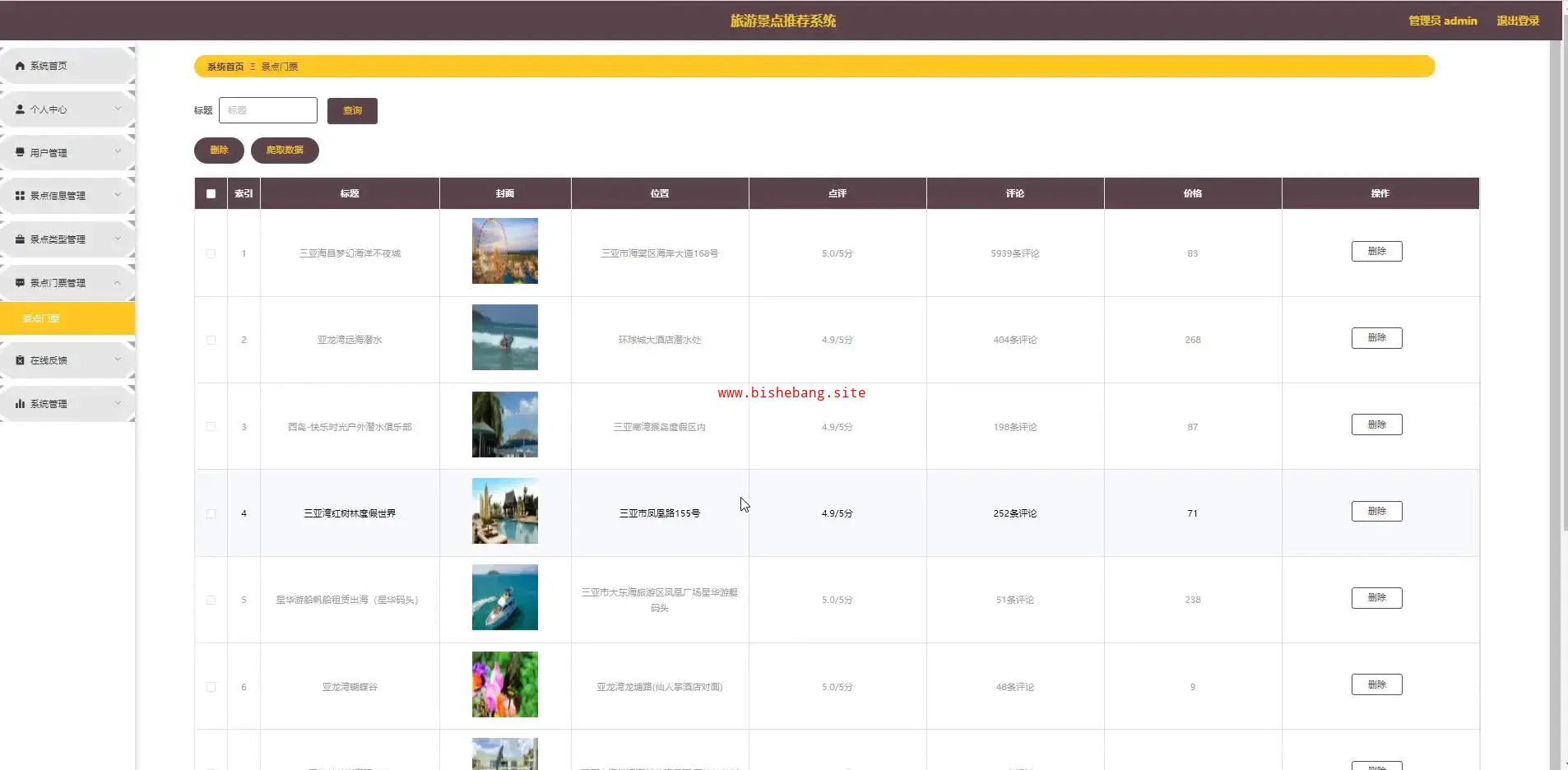The height and width of the screenshot is (770, 1568).
Task: Collapse the 景点门票管理 chevron
Action: (118, 282)
